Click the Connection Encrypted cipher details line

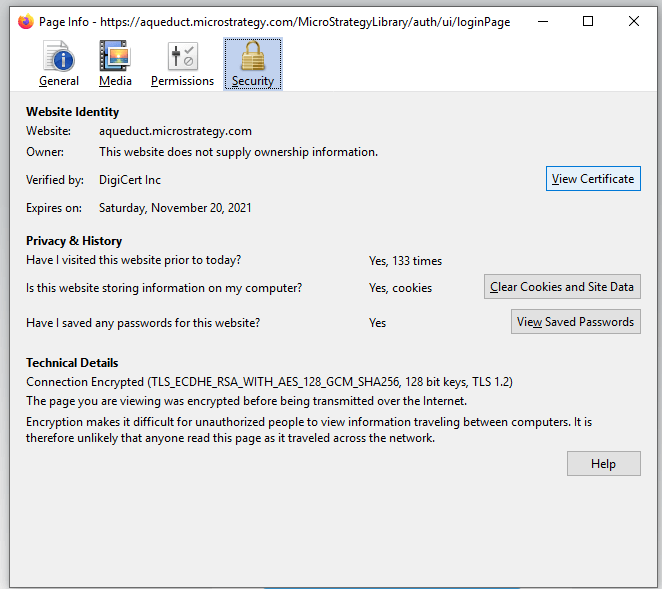click(269, 382)
